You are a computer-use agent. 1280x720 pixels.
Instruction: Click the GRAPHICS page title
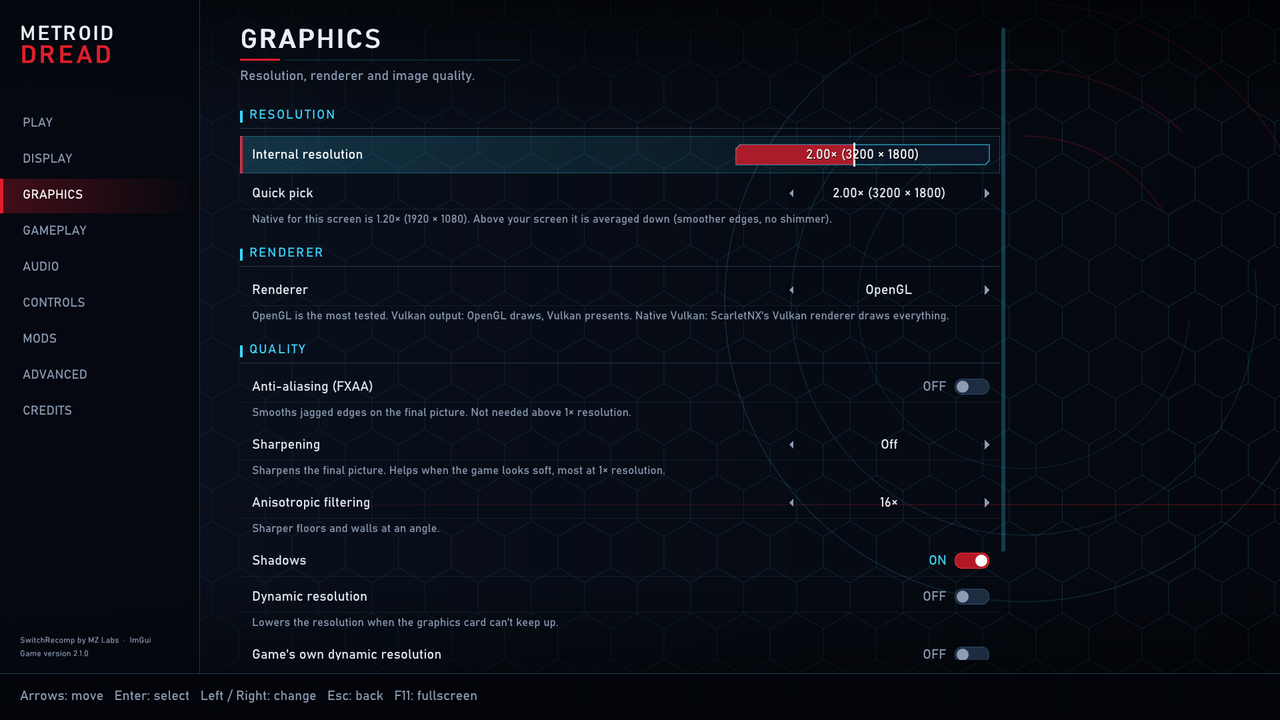311,40
